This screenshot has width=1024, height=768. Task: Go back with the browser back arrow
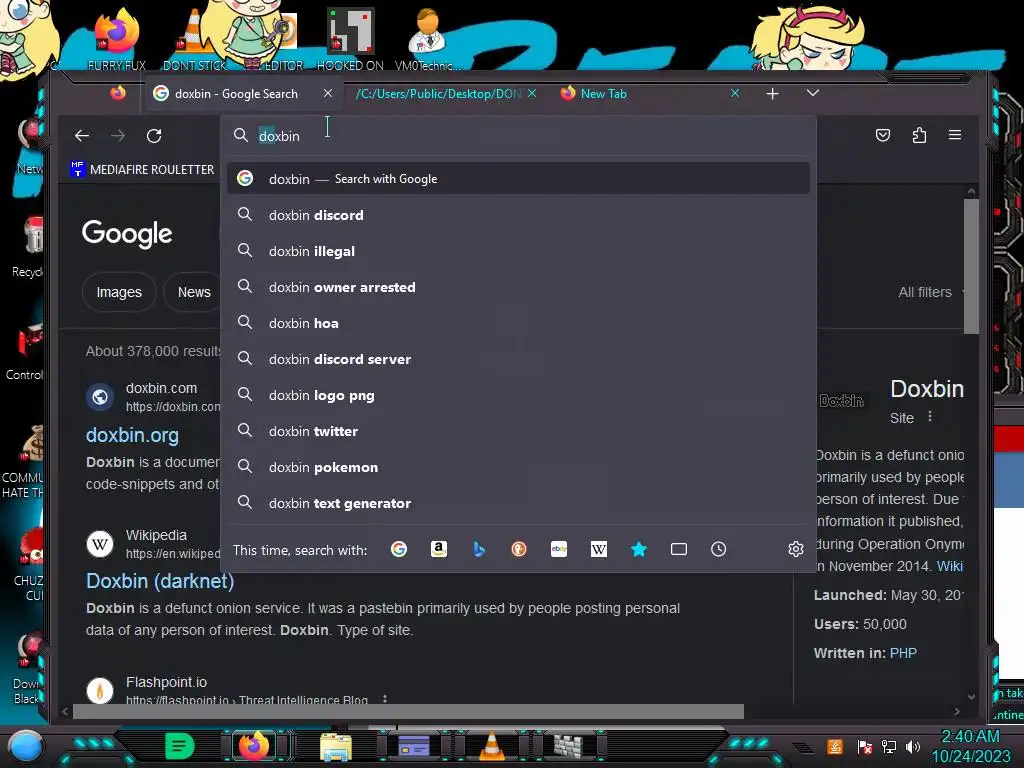82,136
